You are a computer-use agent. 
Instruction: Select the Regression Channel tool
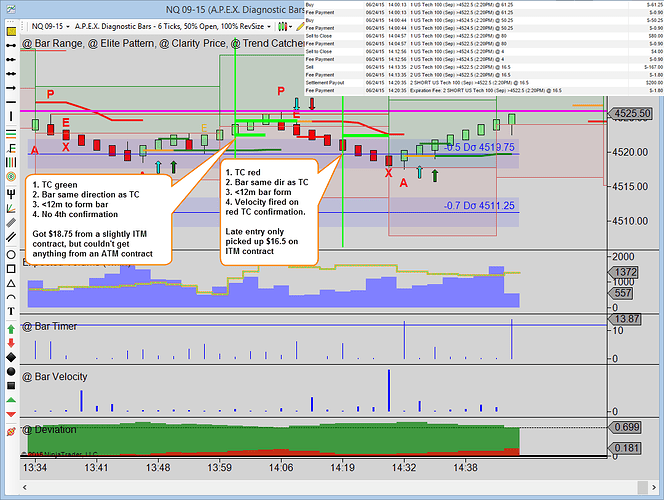(x=11, y=223)
